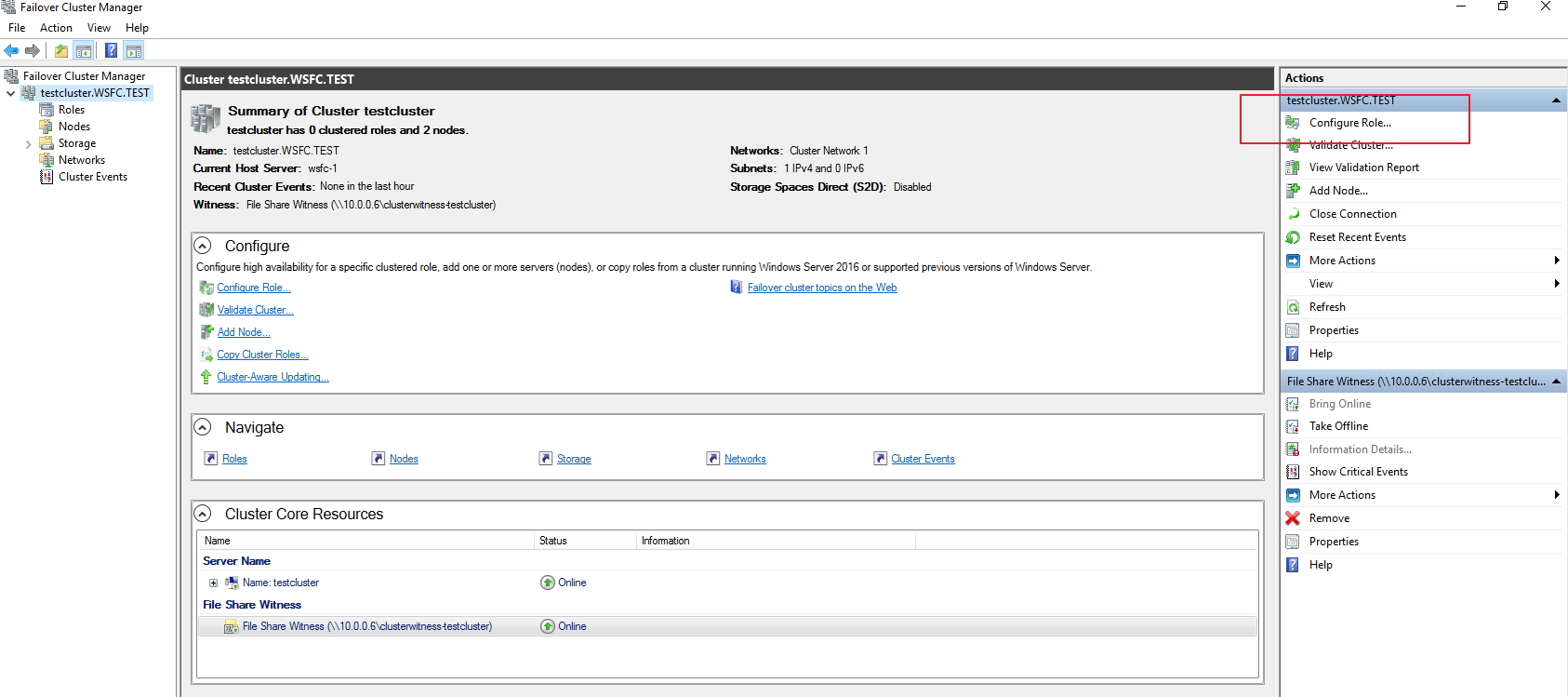The height and width of the screenshot is (697, 1568).
Task: Click the Refresh icon in Actions pane
Action: (x=1293, y=307)
